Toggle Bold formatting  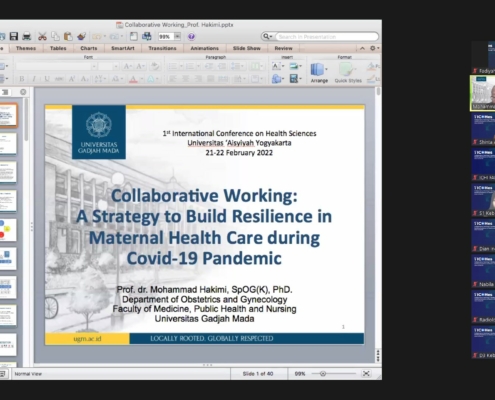tap(22, 79)
